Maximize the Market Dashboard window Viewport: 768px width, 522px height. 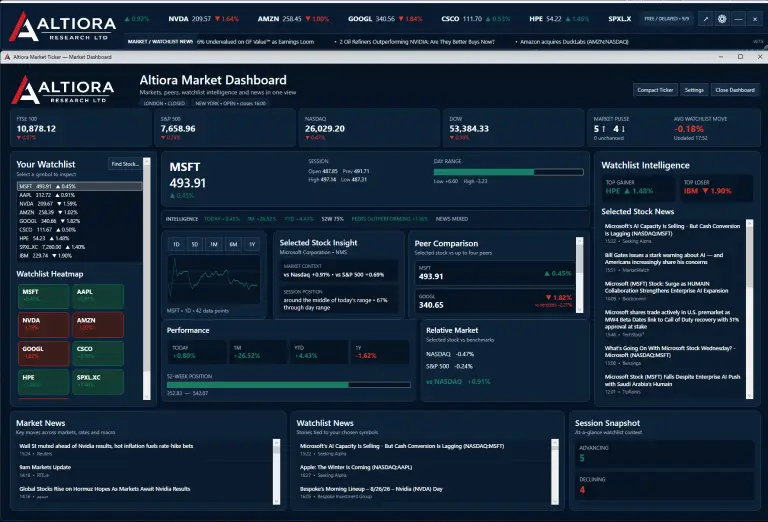coord(740,57)
